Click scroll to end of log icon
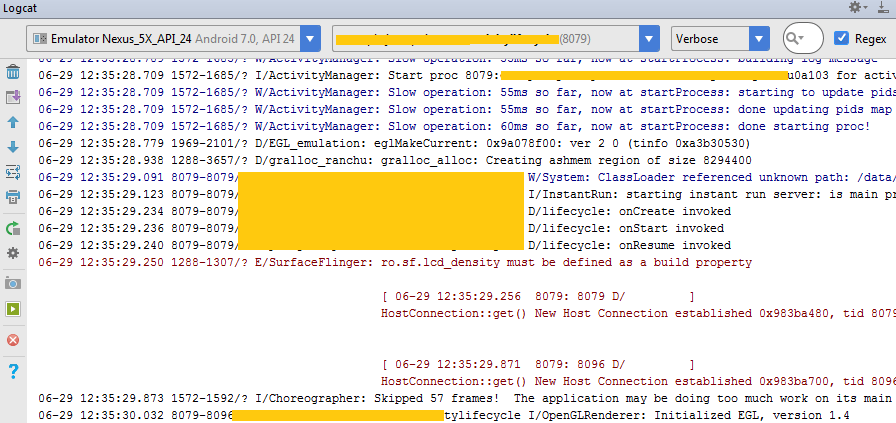896x423 pixels. click(x=13, y=97)
